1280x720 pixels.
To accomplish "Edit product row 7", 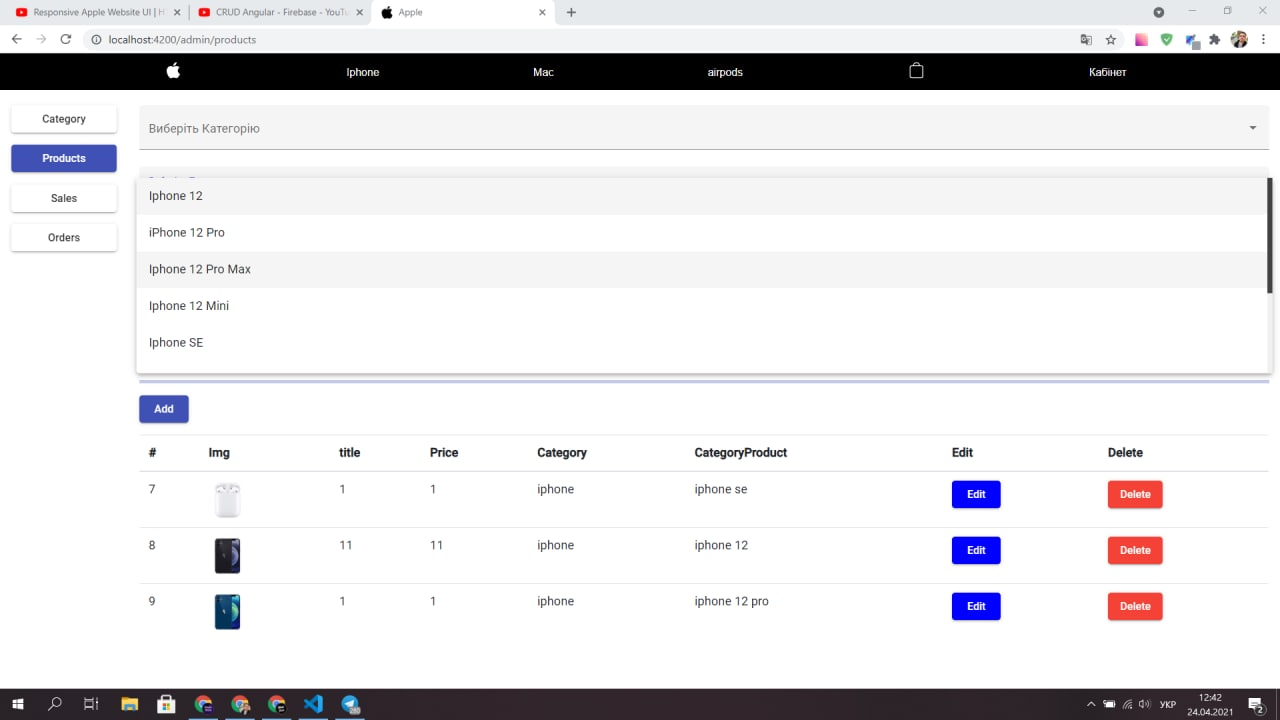I will (976, 494).
